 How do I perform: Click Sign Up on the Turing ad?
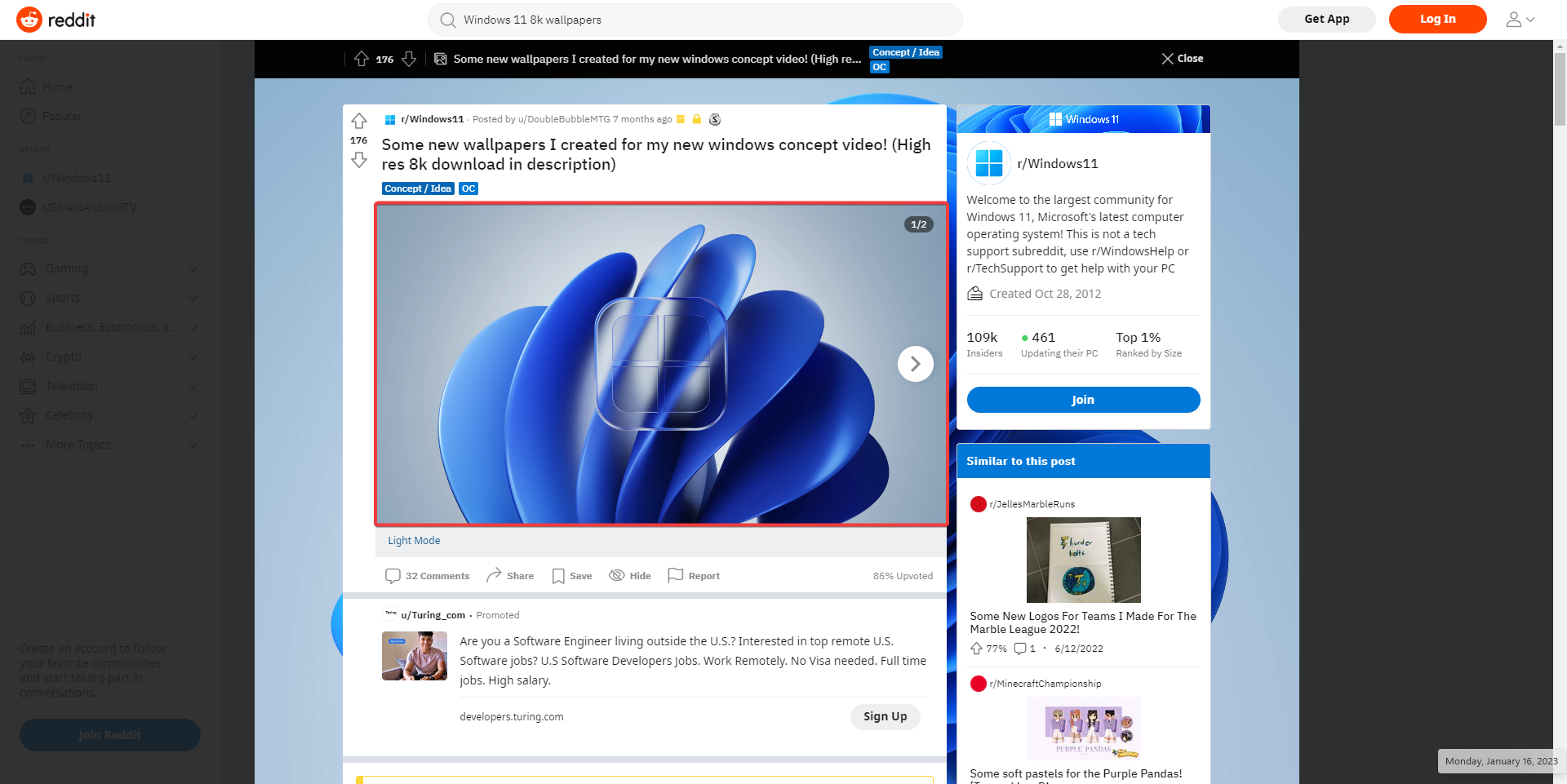(885, 716)
